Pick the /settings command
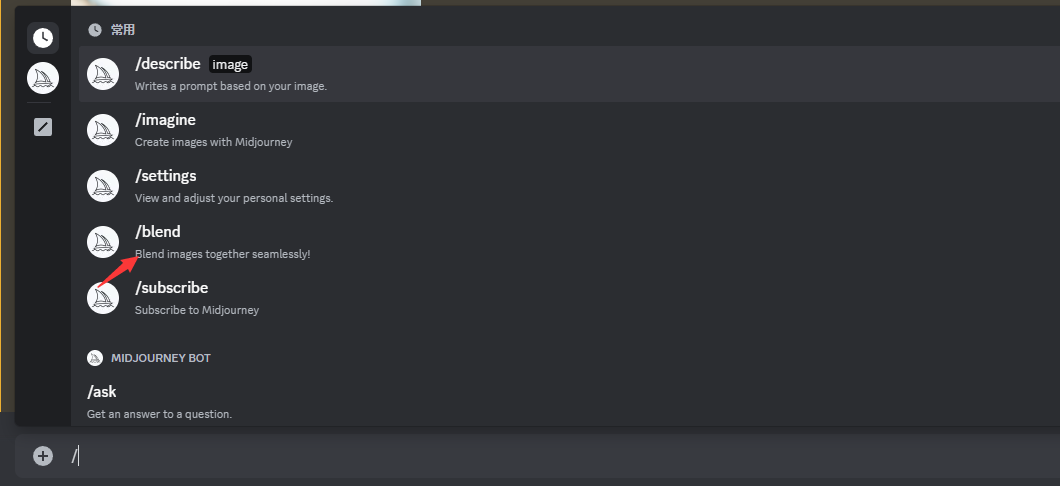 (166, 176)
